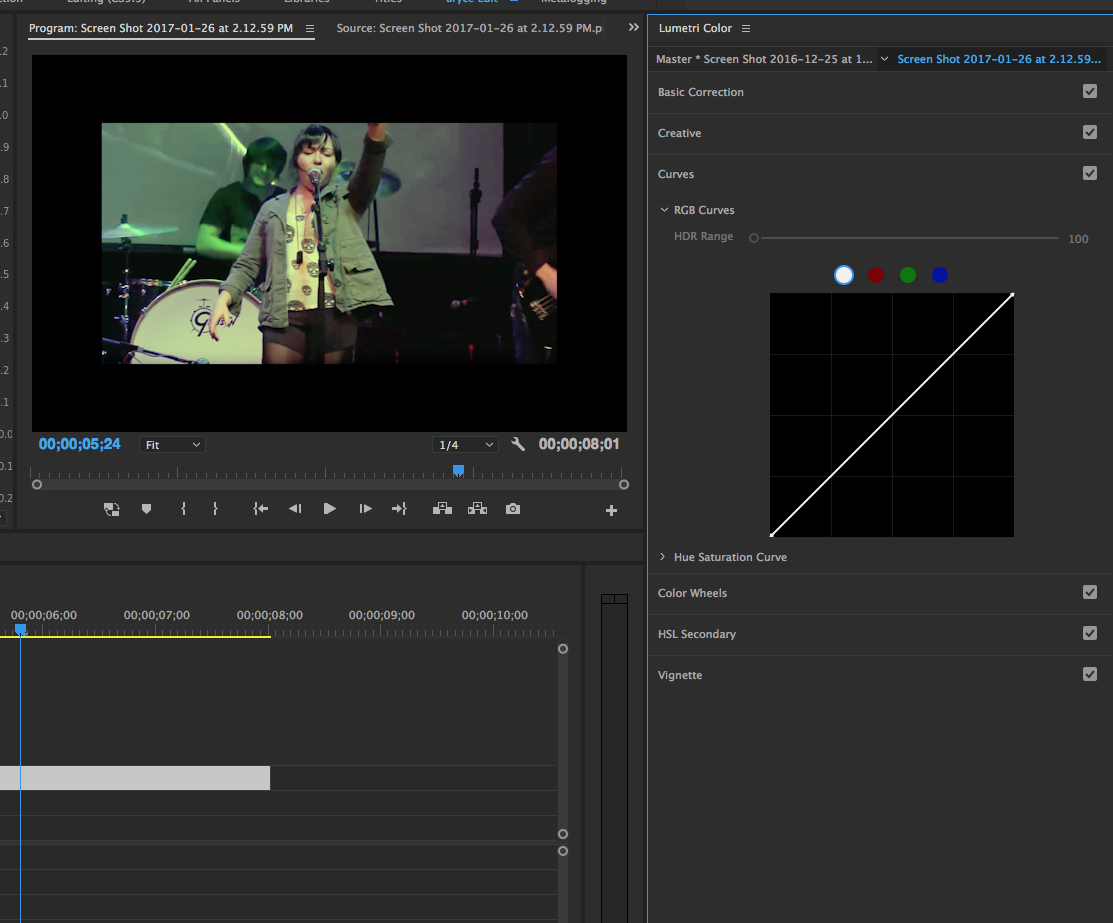Image resolution: width=1113 pixels, height=923 pixels.
Task: Click the Mark In bracket icon
Action: coord(183,509)
